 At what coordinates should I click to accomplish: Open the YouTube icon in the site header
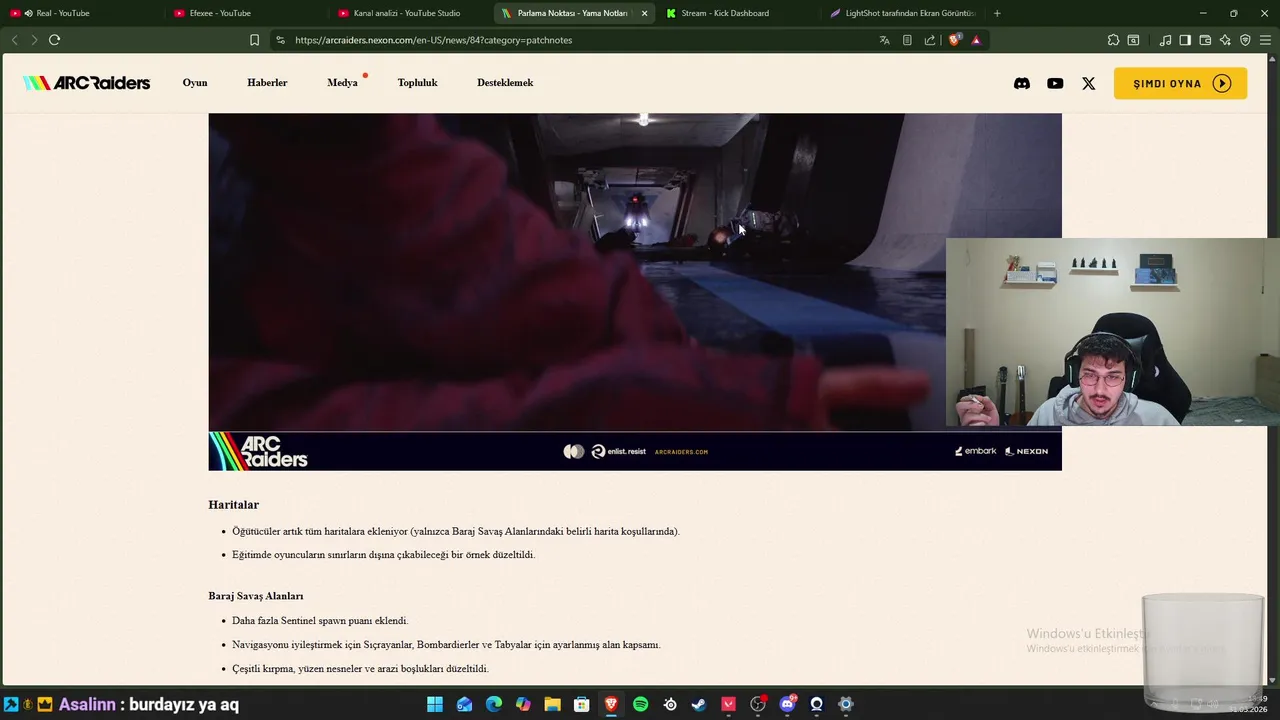[1055, 83]
